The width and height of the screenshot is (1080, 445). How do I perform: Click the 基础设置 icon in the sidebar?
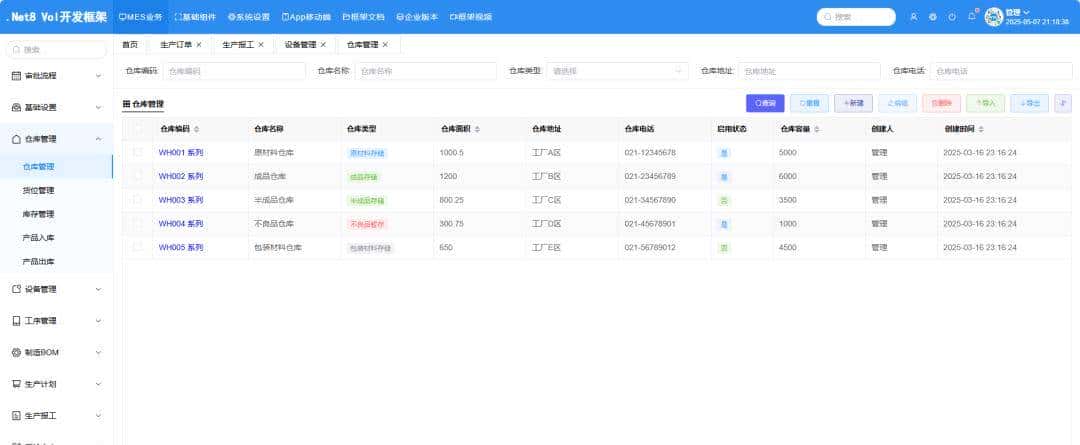pyautogui.click(x=17, y=107)
